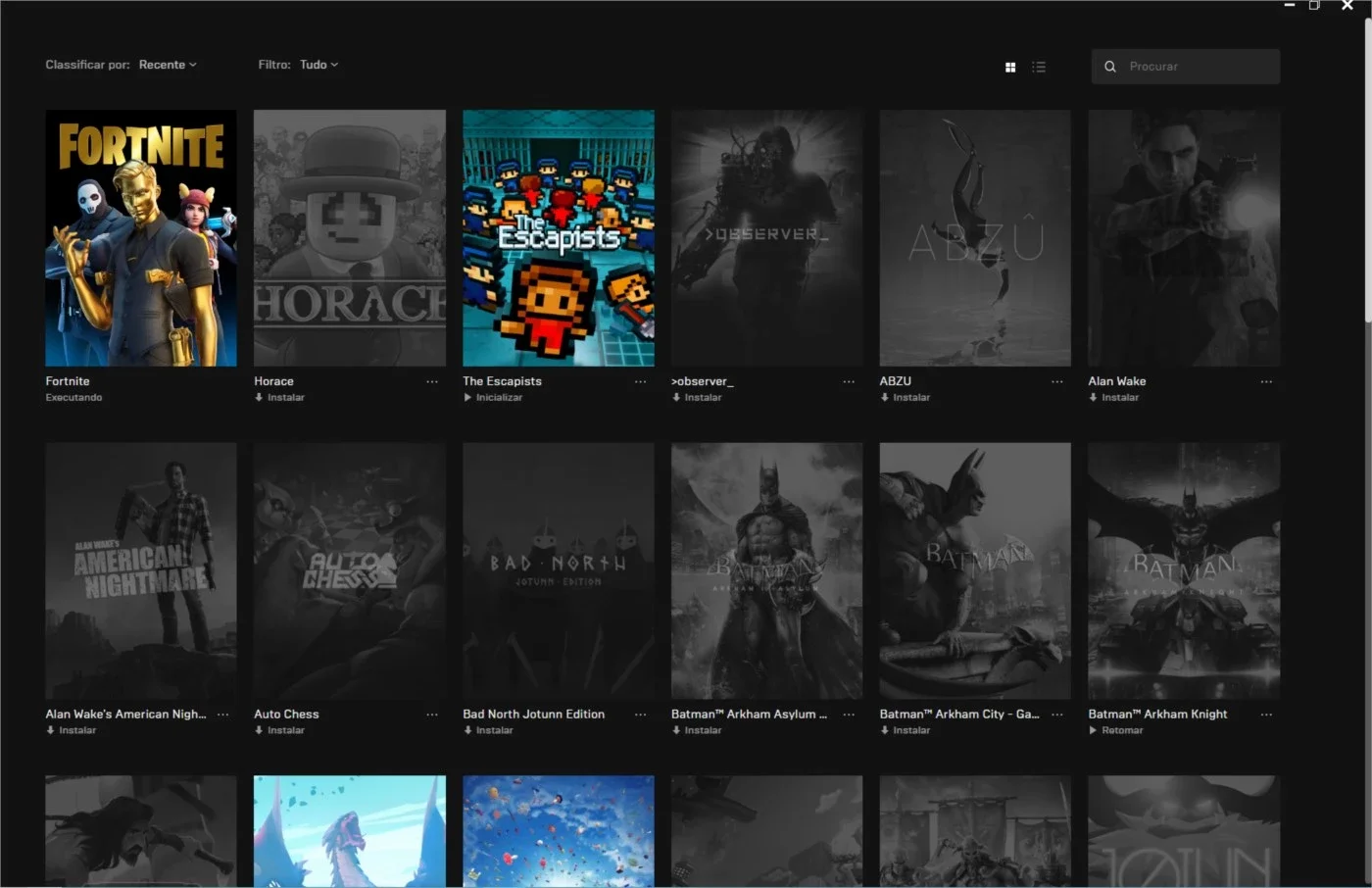Click the Alan Wake title text

[x=1117, y=381]
